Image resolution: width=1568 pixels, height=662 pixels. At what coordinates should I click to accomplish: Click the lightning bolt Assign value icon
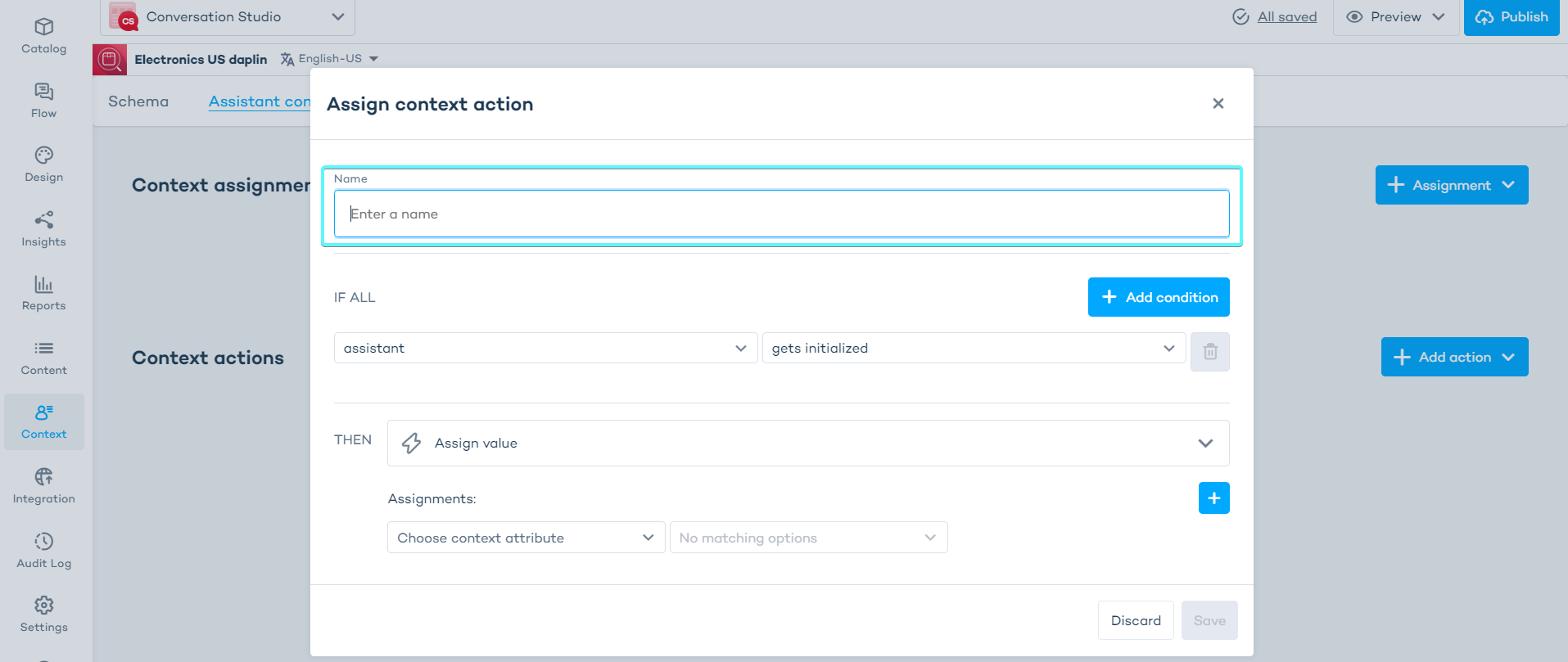coord(412,443)
